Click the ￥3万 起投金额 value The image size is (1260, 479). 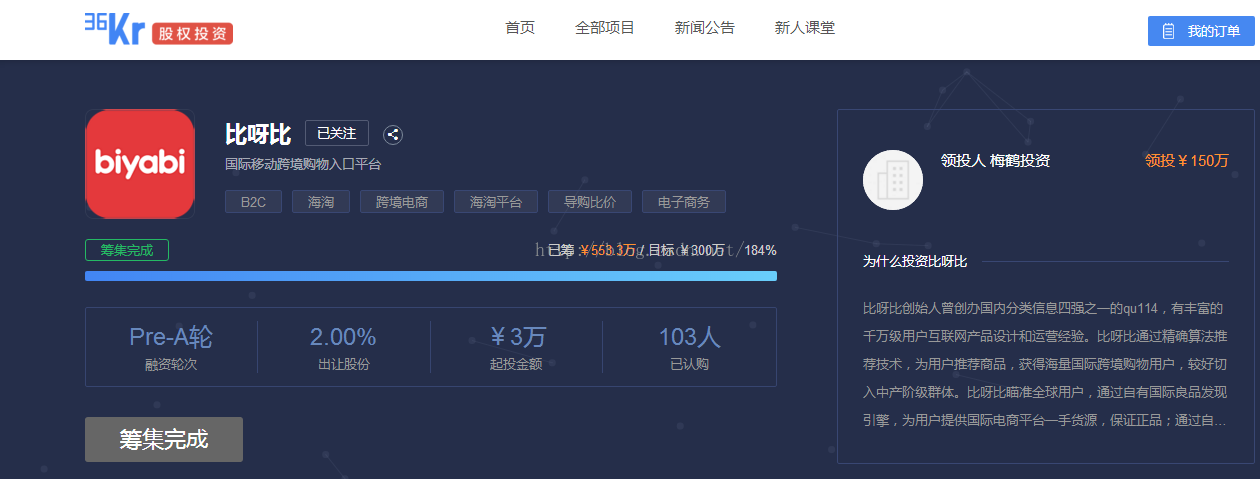(x=516, y=337)
